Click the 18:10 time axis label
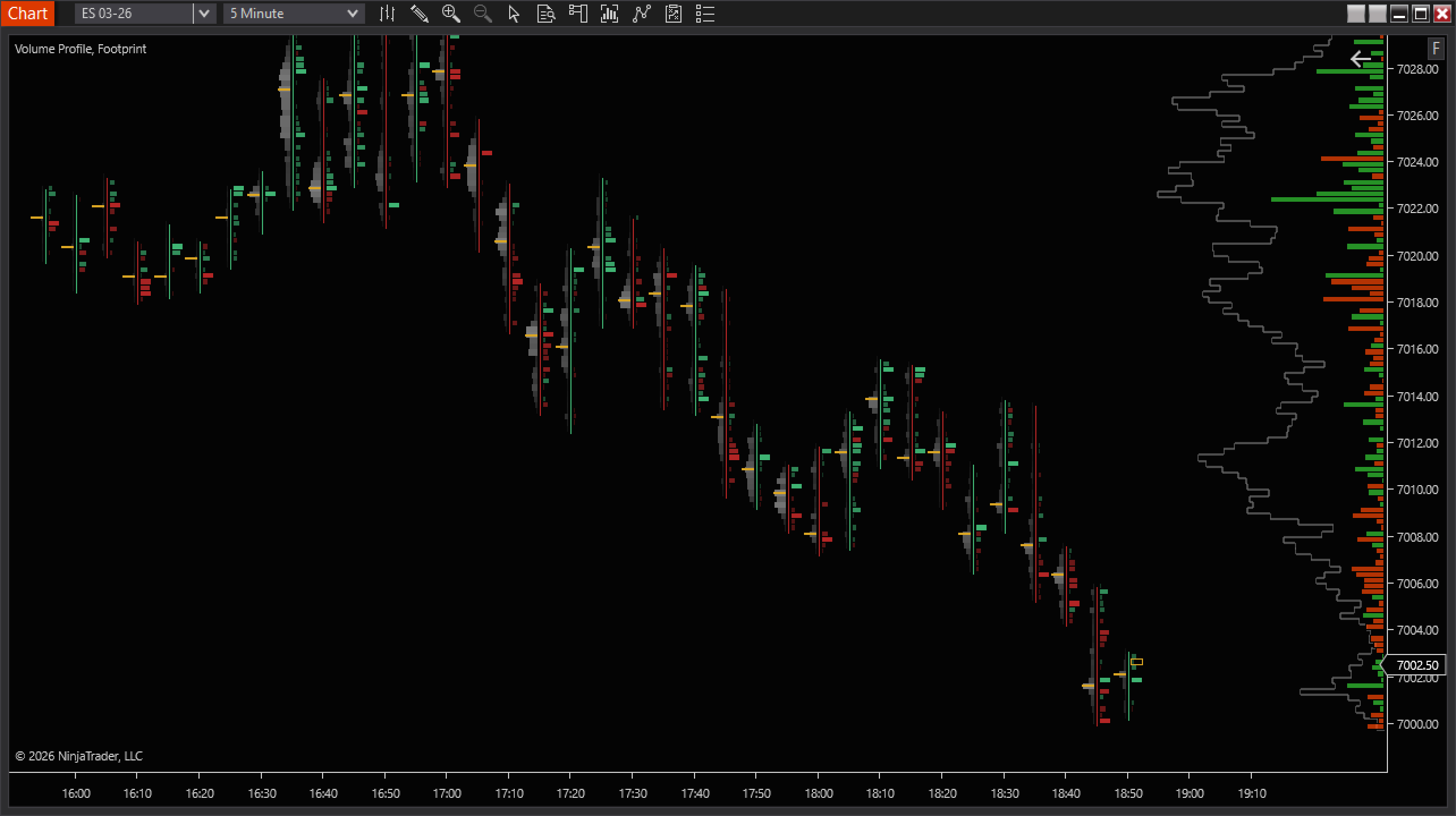Image resolution: width=1456 pixels, height=816 pixels. [x=880, y=794]
